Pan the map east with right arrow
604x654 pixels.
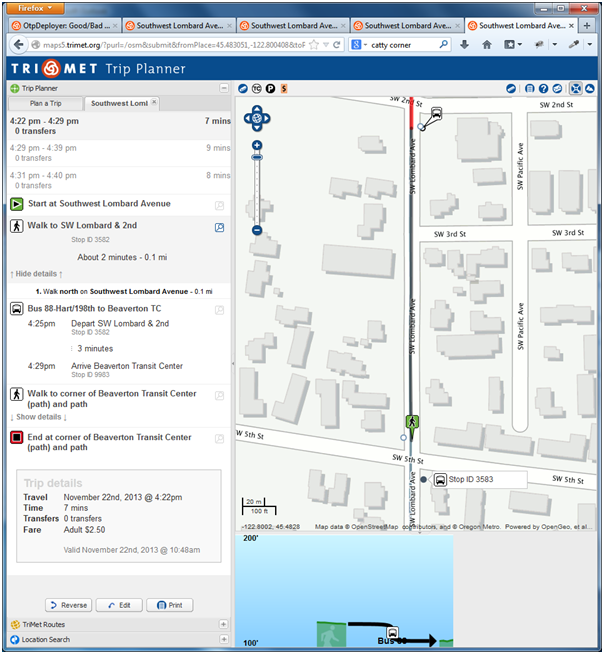[266, 118]
